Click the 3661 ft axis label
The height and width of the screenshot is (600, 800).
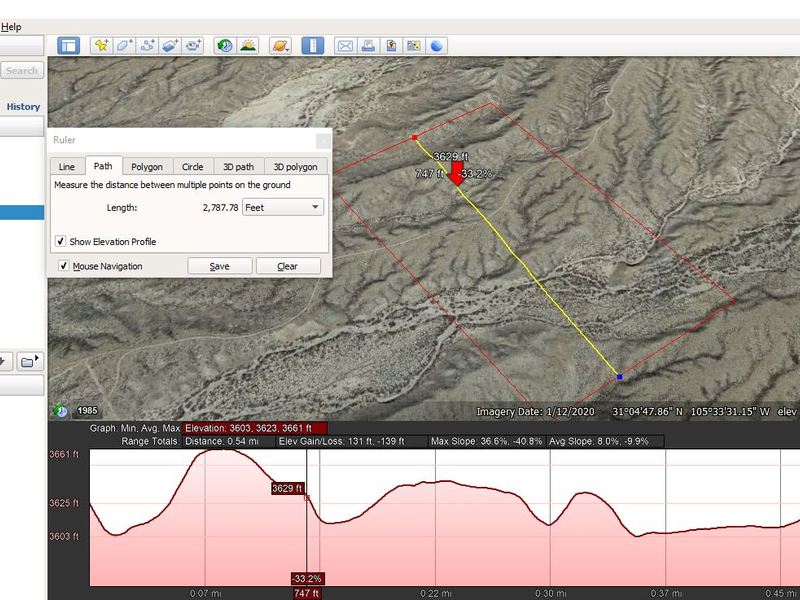64,454
